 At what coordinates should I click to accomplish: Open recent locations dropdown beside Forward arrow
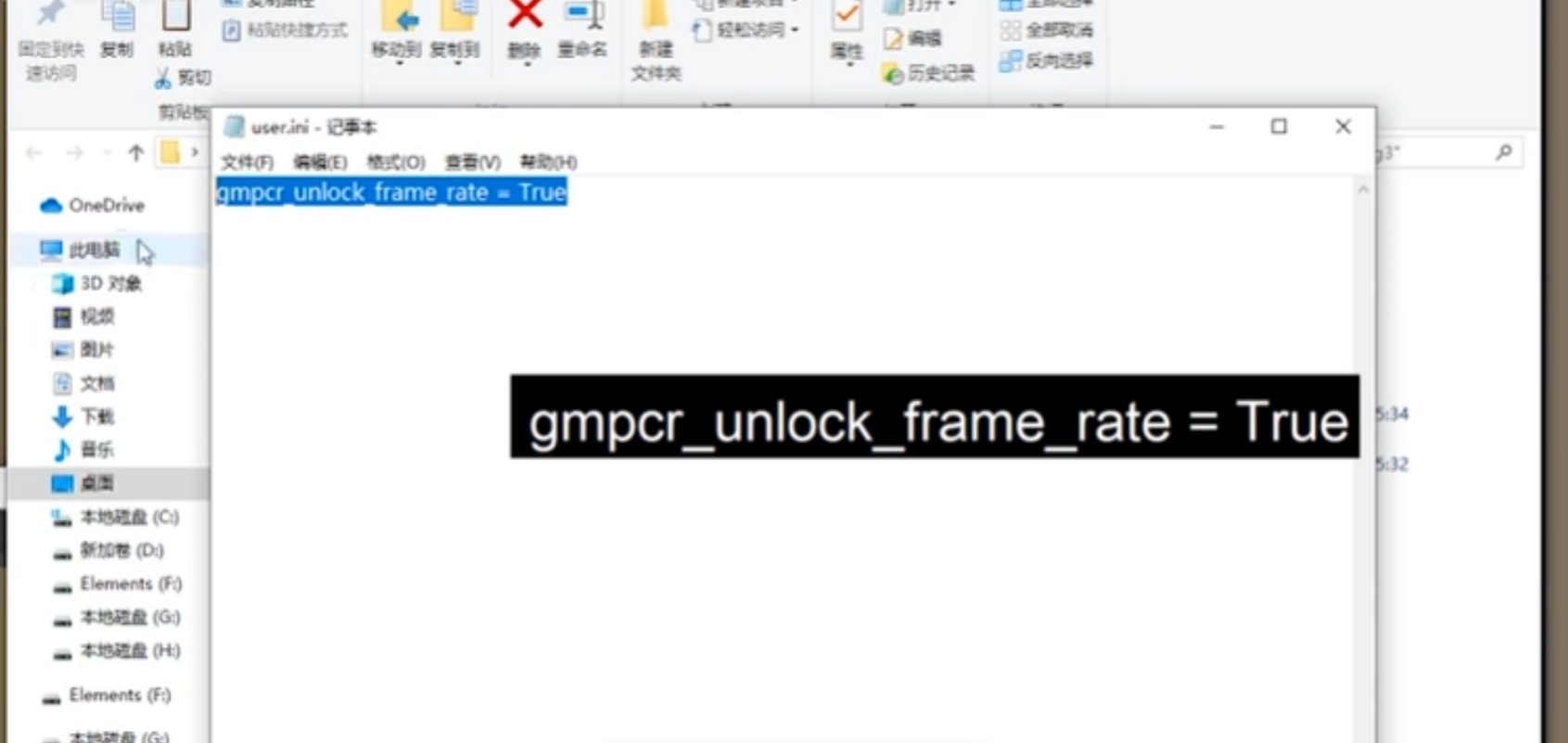click(x=107, y=152)
